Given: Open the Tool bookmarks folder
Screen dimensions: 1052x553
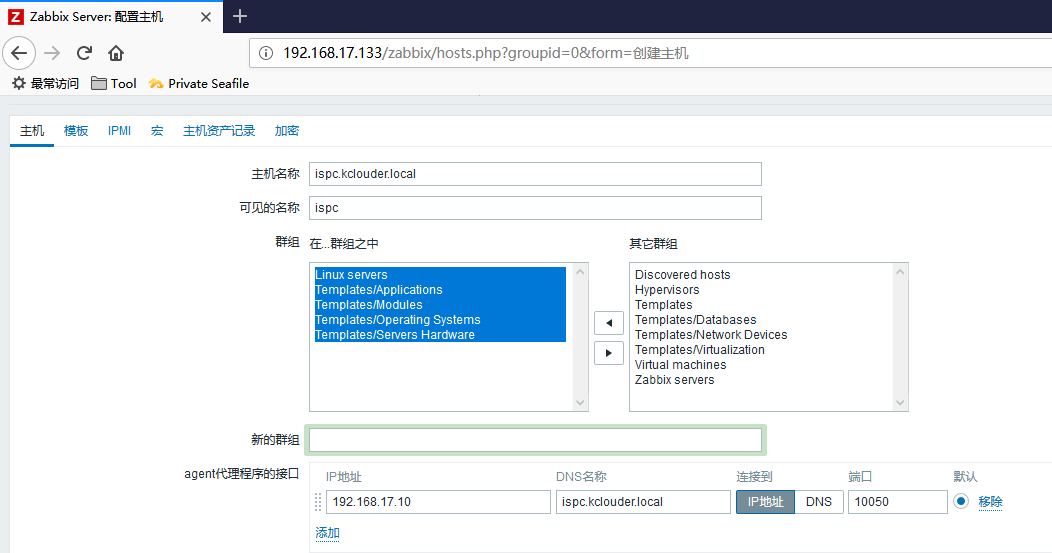Looking at the screenshot, I should [x=113, y=83].
